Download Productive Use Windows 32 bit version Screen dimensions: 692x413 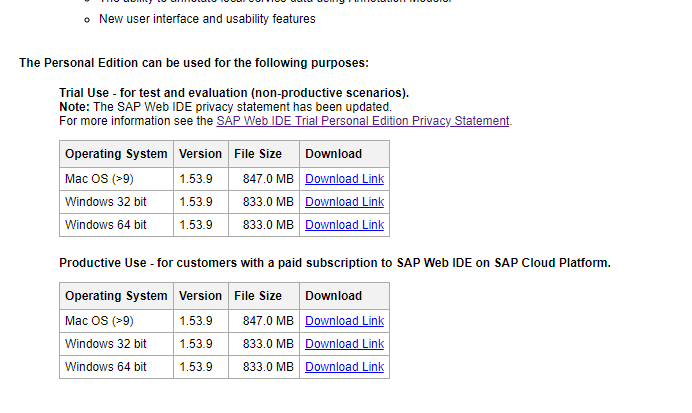(344, 344)
